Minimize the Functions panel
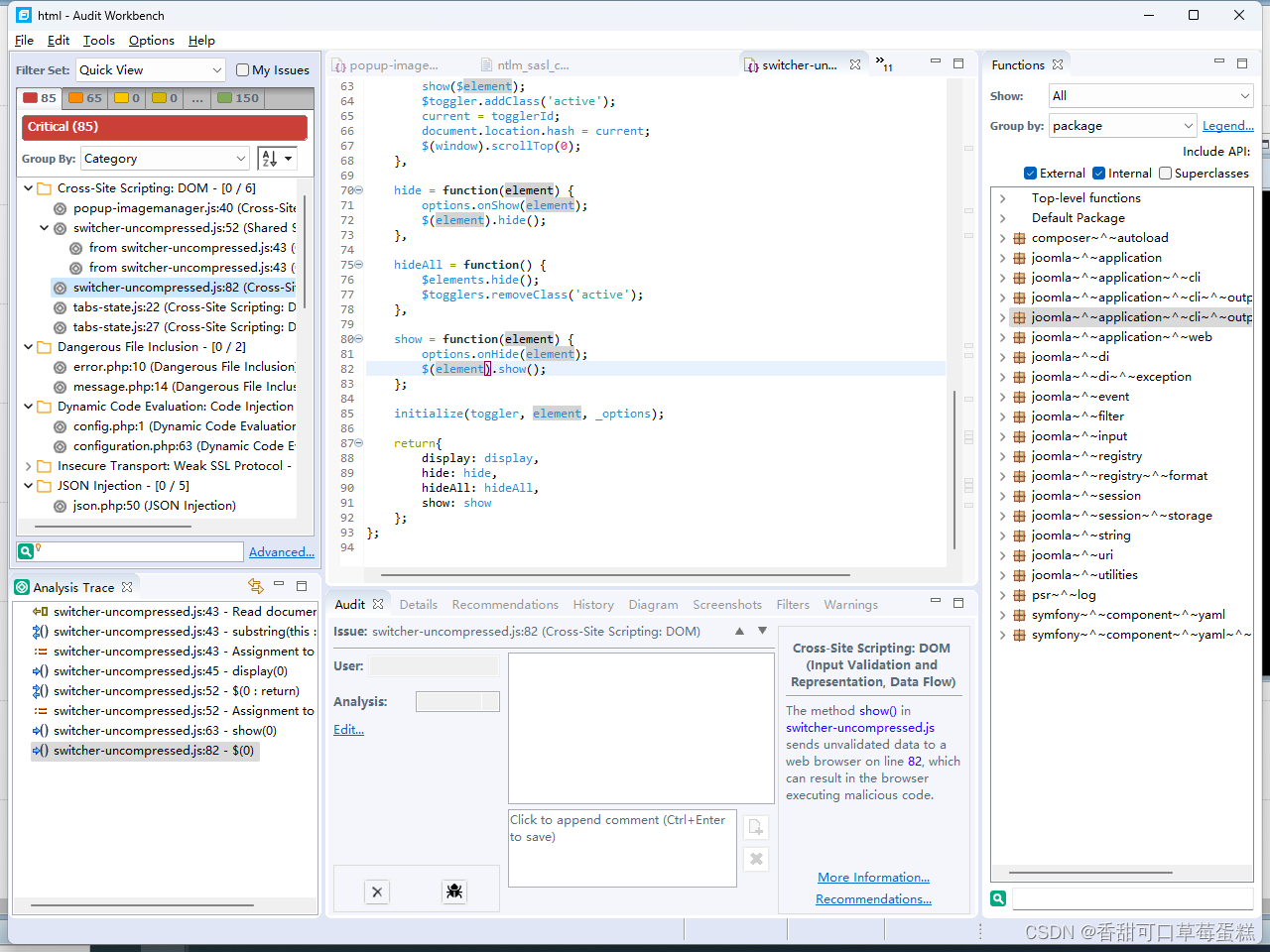 [x=1219, y=62]
